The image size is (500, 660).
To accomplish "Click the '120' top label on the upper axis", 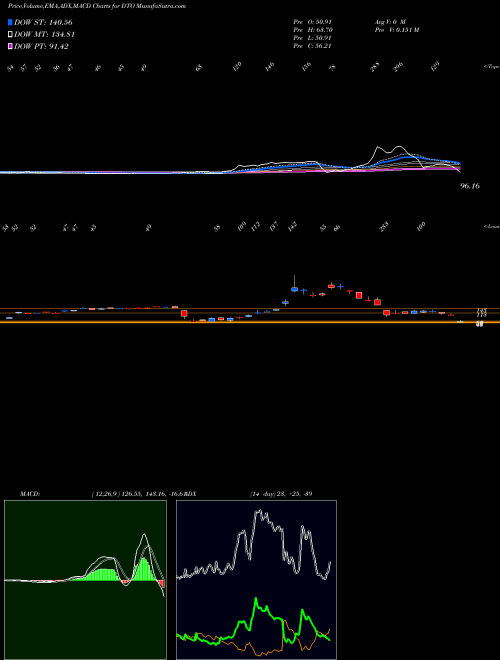I will [x=237, y=67].
